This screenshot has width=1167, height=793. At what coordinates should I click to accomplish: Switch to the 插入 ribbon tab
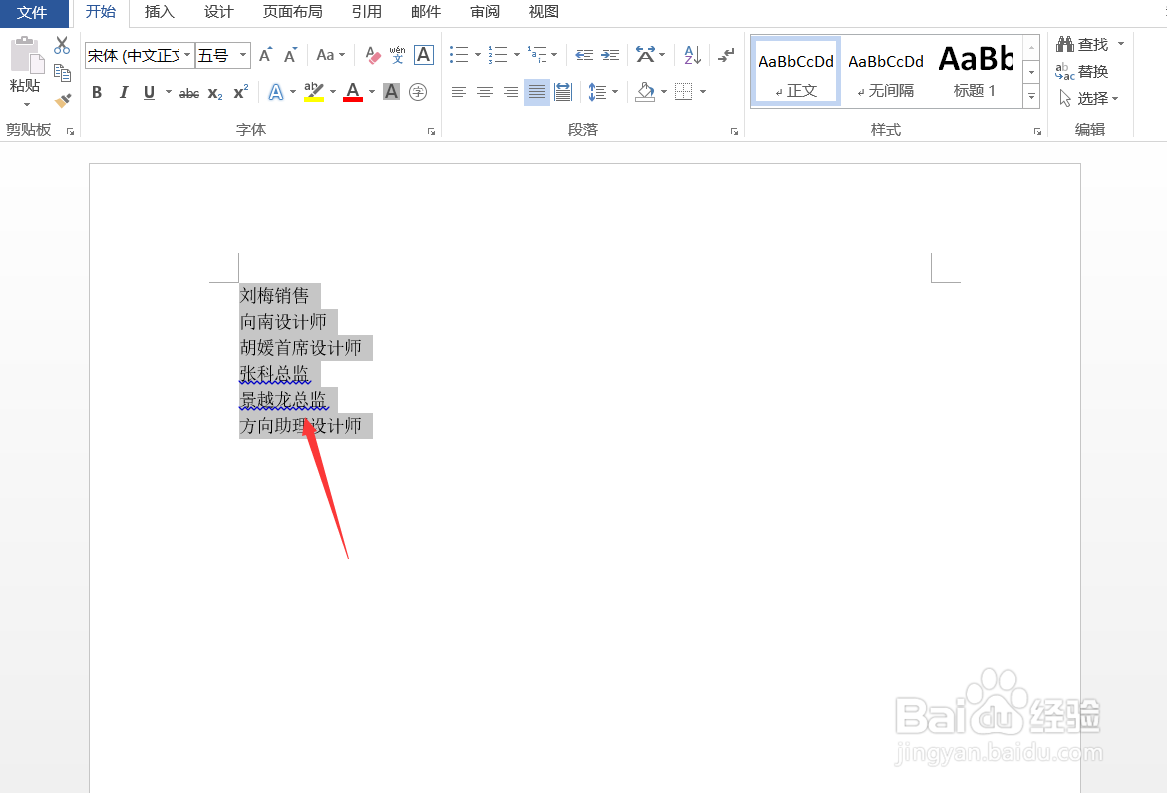(x=159, y=13)
